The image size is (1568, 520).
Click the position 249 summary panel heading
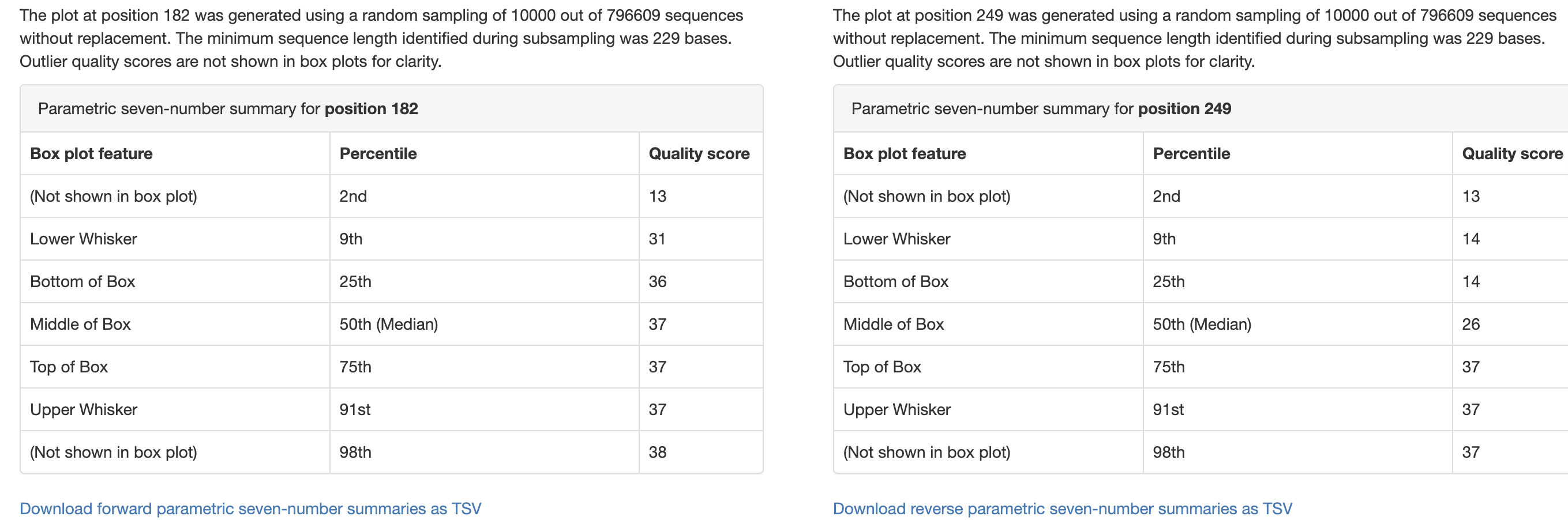click(1041, 109)
